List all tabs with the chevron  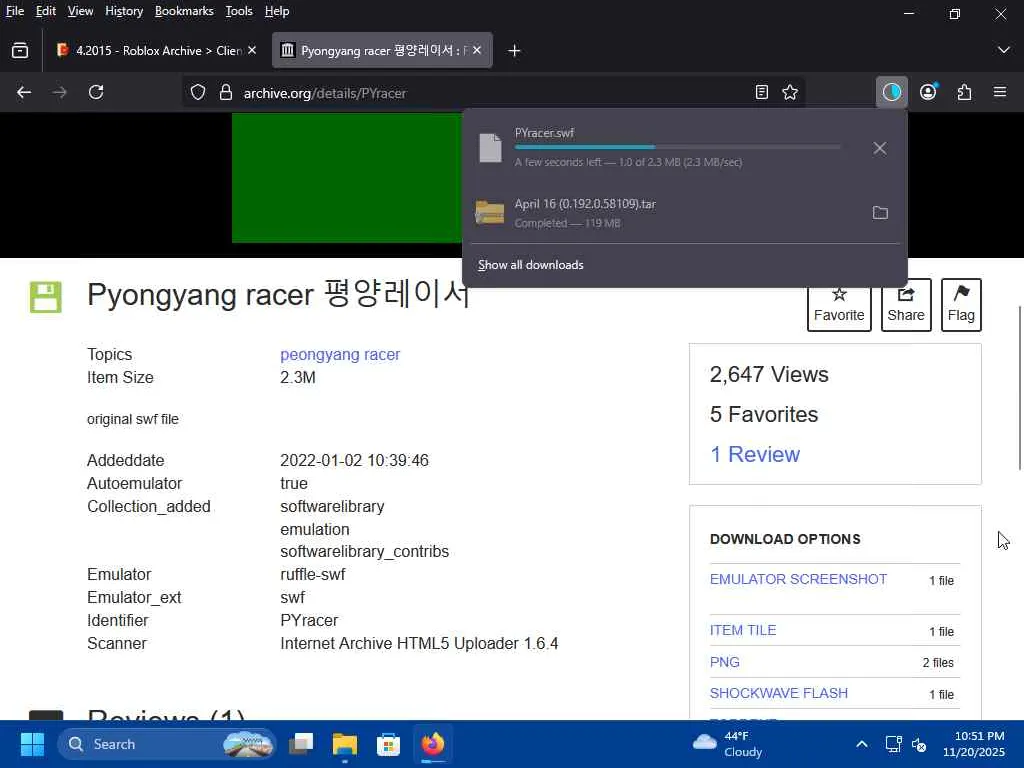1004,50
